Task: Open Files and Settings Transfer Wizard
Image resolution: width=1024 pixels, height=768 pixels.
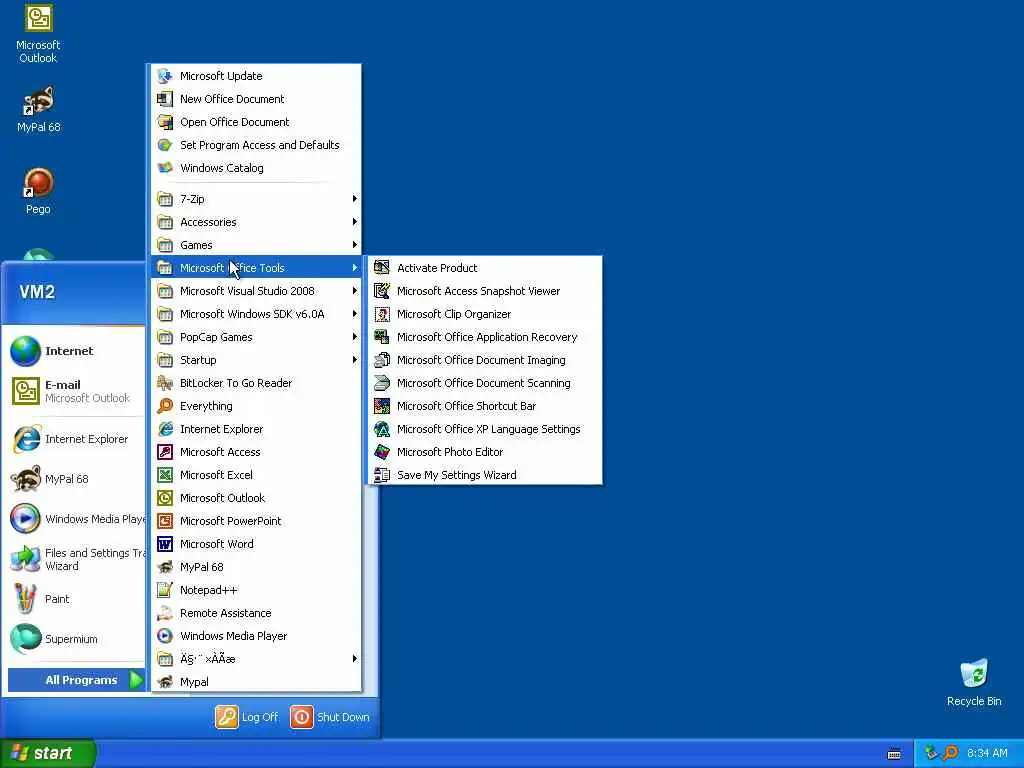Action: (74, 560)
